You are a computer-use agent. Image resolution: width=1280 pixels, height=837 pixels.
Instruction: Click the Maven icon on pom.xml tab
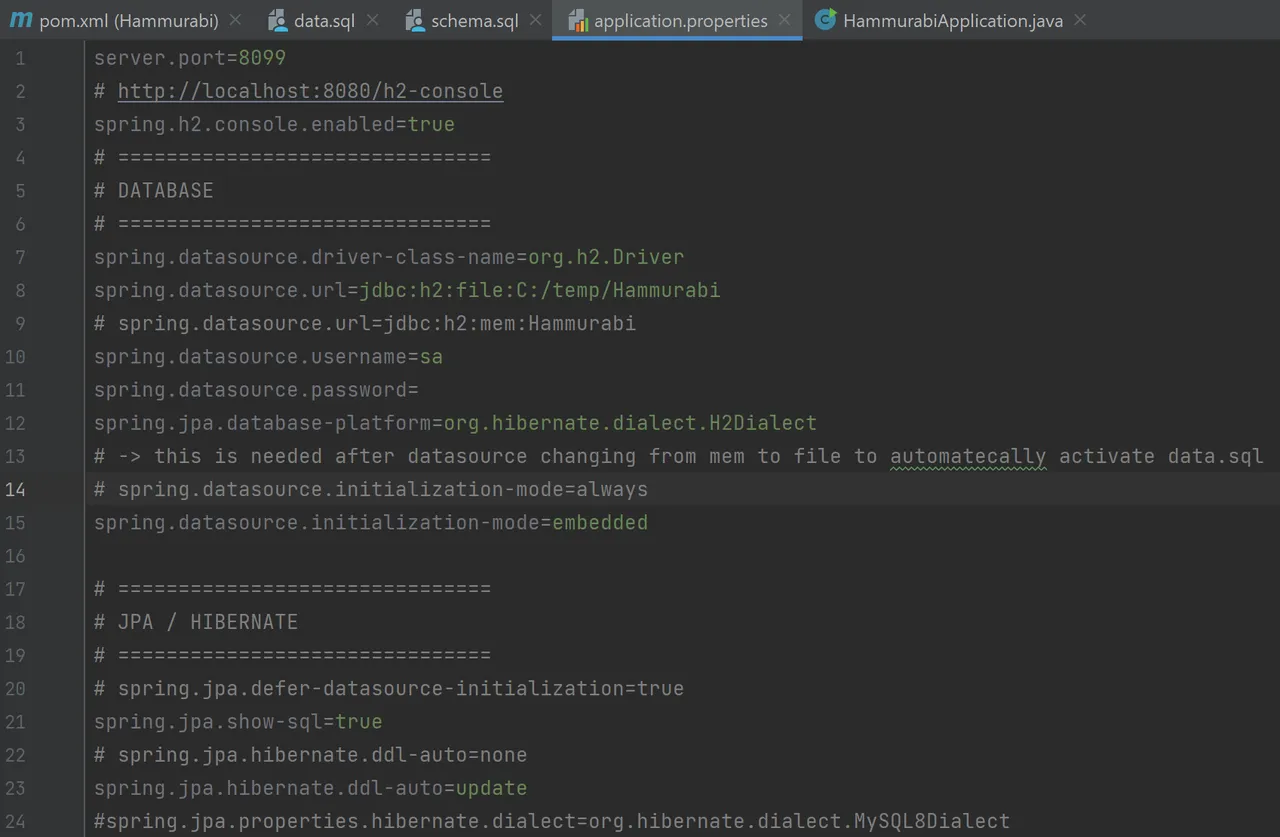[20, 20]
